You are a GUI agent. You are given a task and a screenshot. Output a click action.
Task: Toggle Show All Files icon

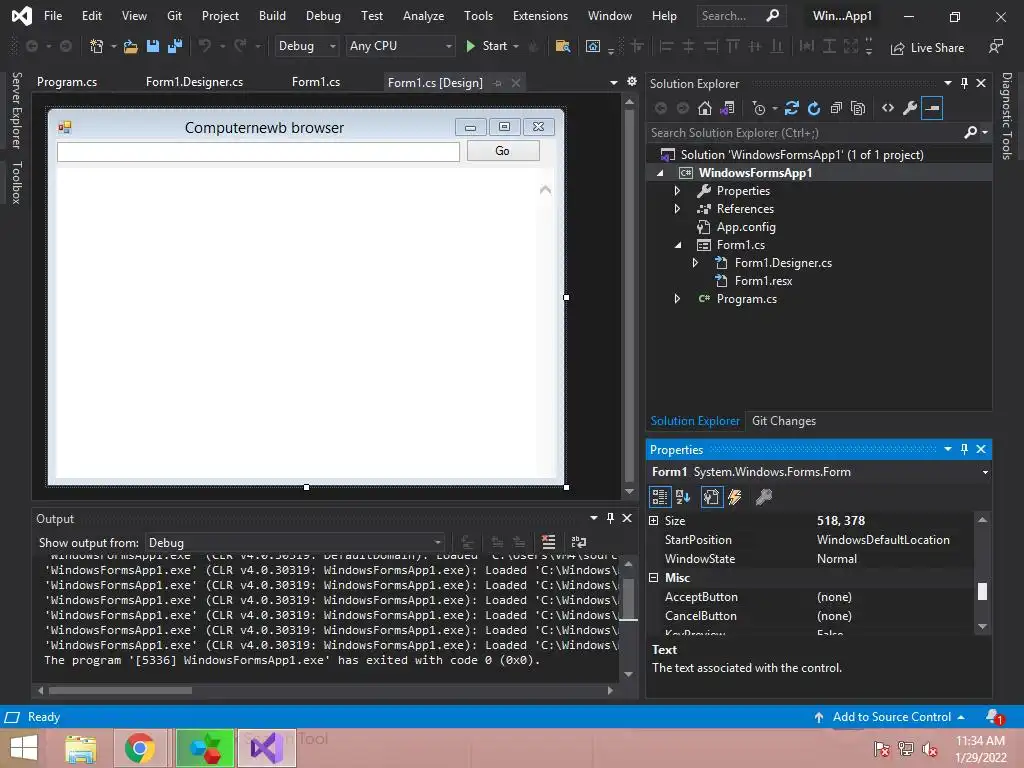[858, 108]
